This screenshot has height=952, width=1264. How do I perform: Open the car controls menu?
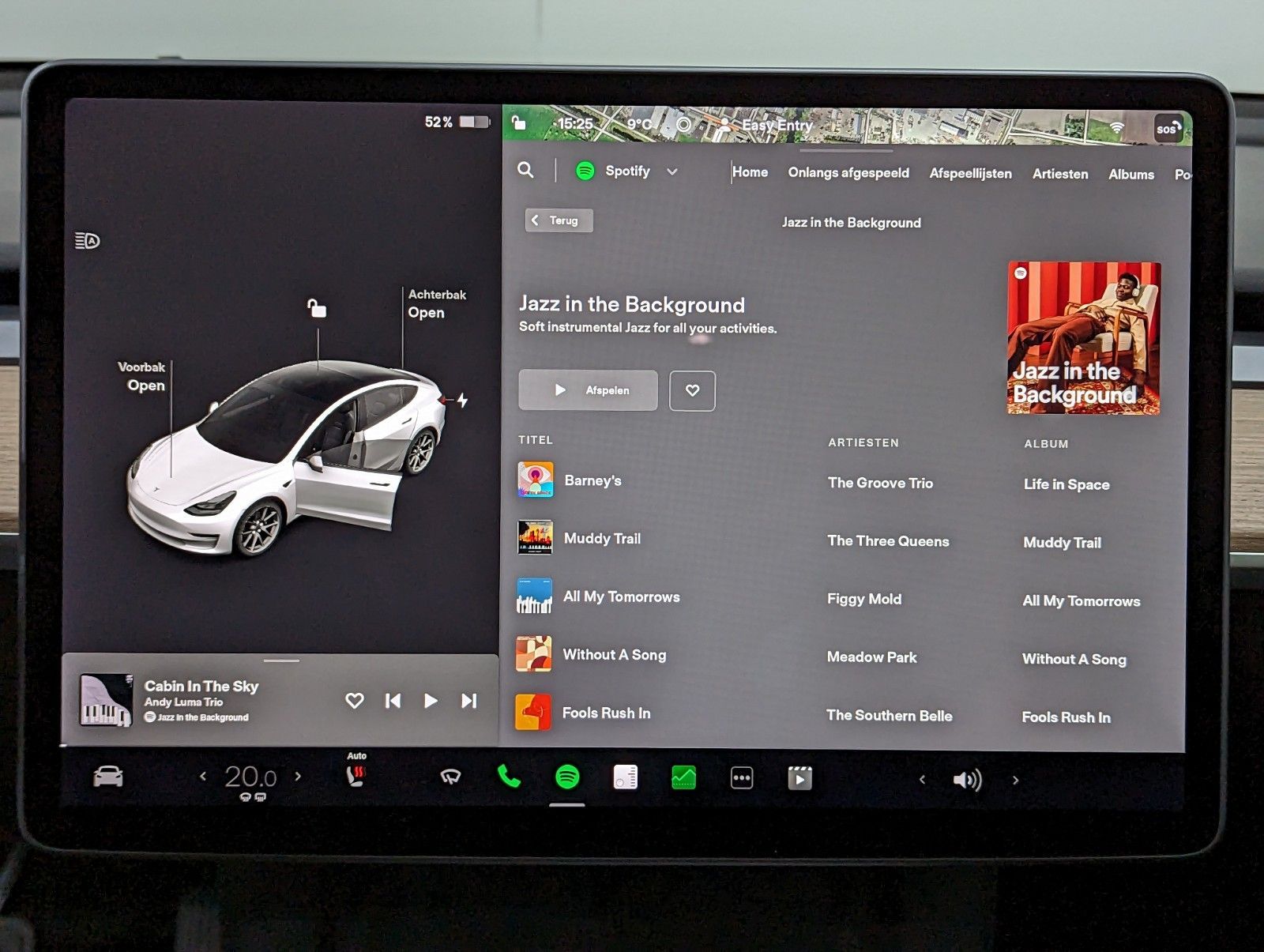108,777
